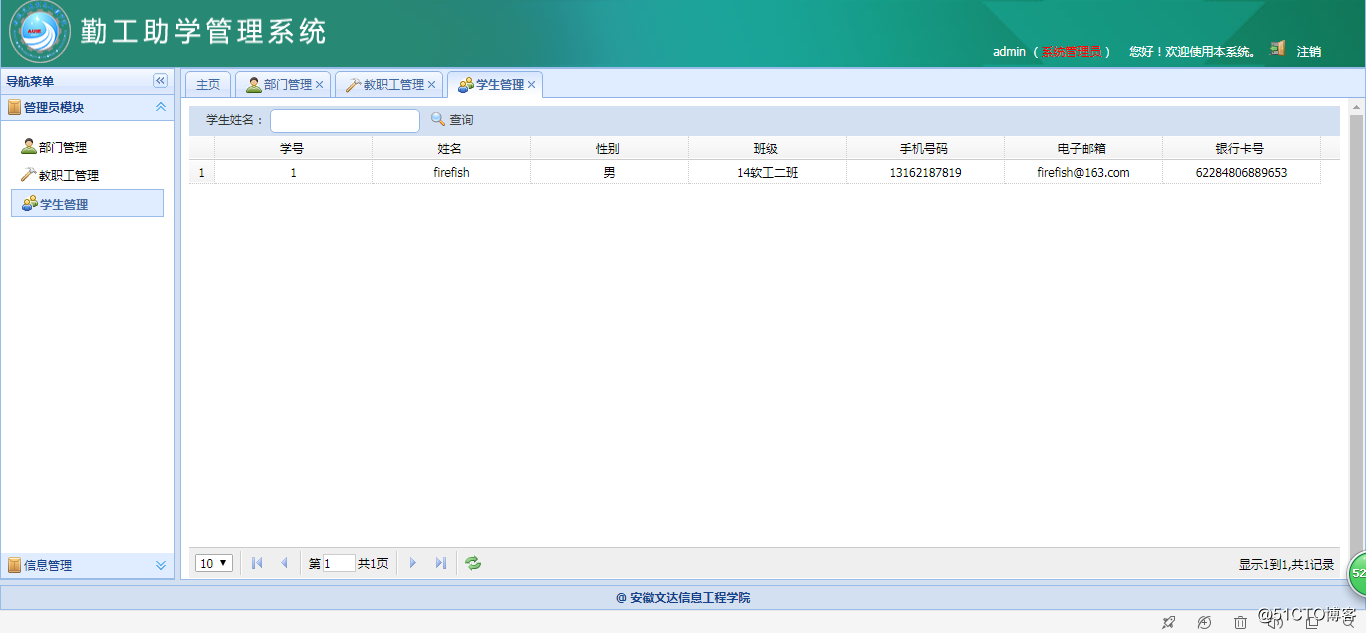Screen dimensions: 1366x633
Task: Refresh the student table
Action: pyautogui.click(x=473, y=563)
